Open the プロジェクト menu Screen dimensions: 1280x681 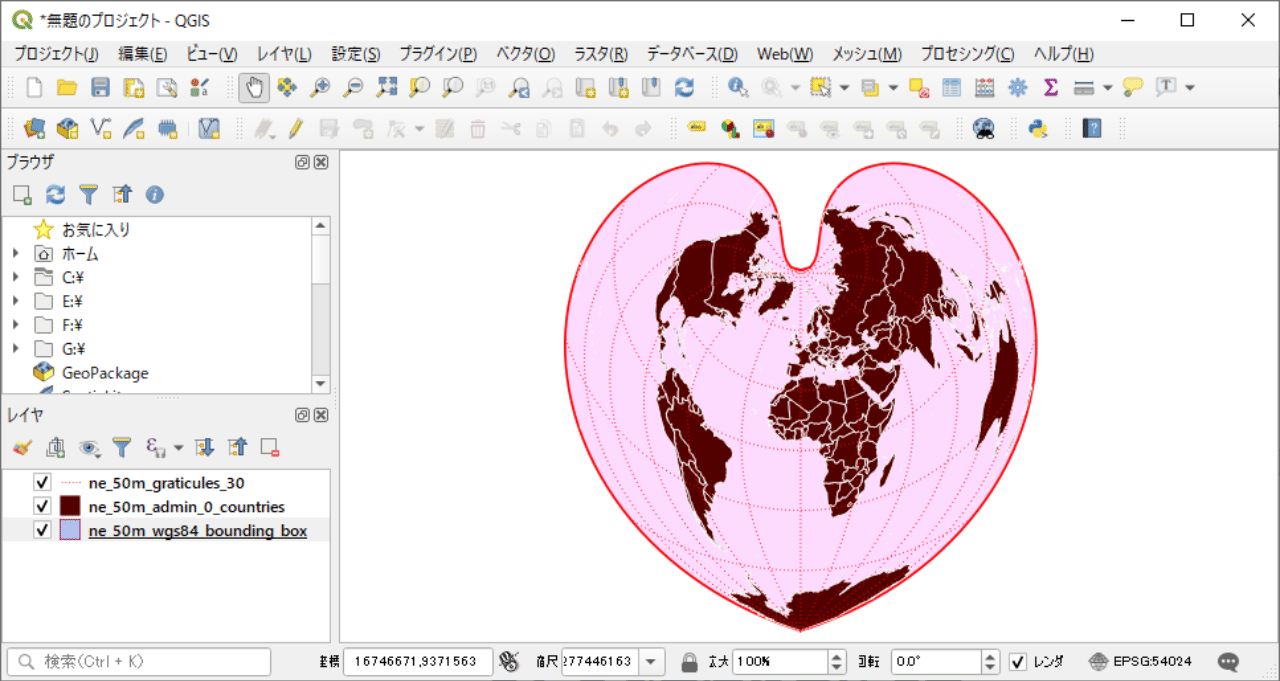(x=56, y=54)
